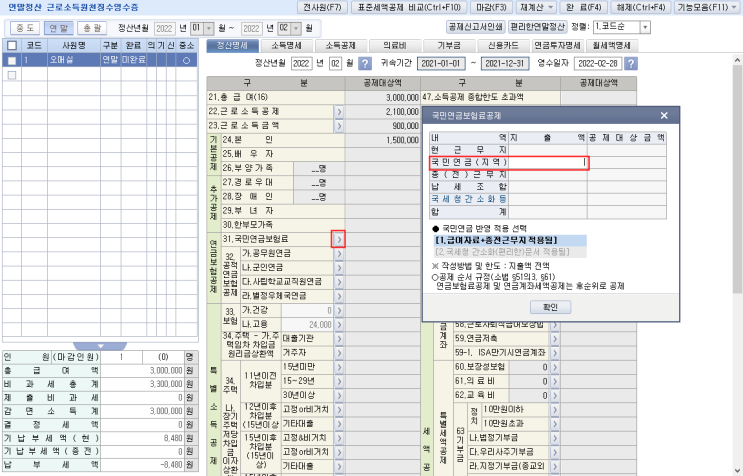The image size is (743, 476).
Task: Open detail arrow for 대출기관 row
Action: 339,339
